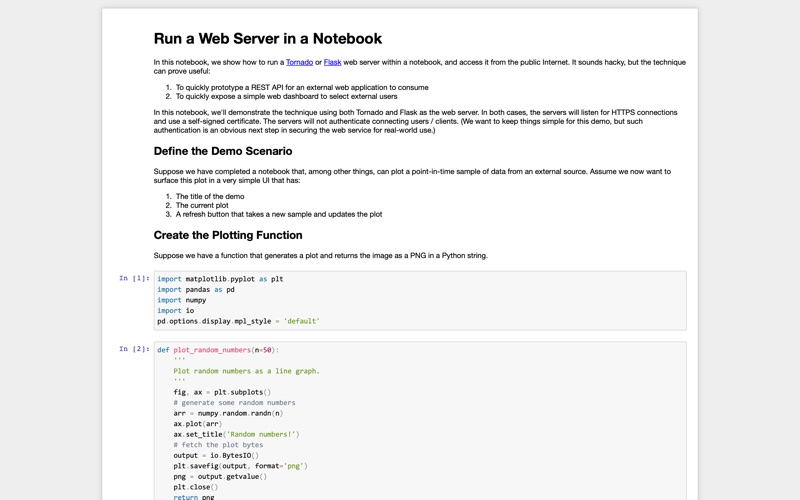Select the In [1] cell prompt
The image size is (800, 500).
pyautogui.click(x=134, y=279)
